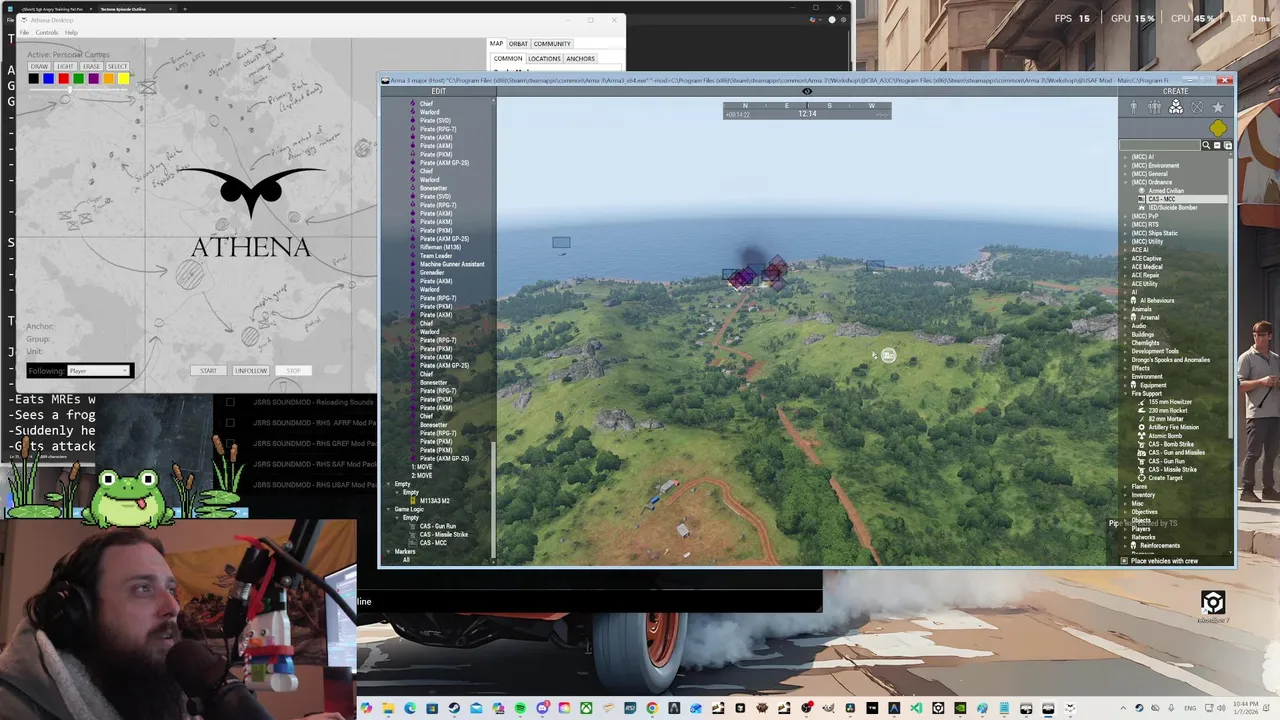The width and height of the screenshot is (1280, 720).
Task: Open the Help menu in Athena Desktop
Action: pos(71,32)
